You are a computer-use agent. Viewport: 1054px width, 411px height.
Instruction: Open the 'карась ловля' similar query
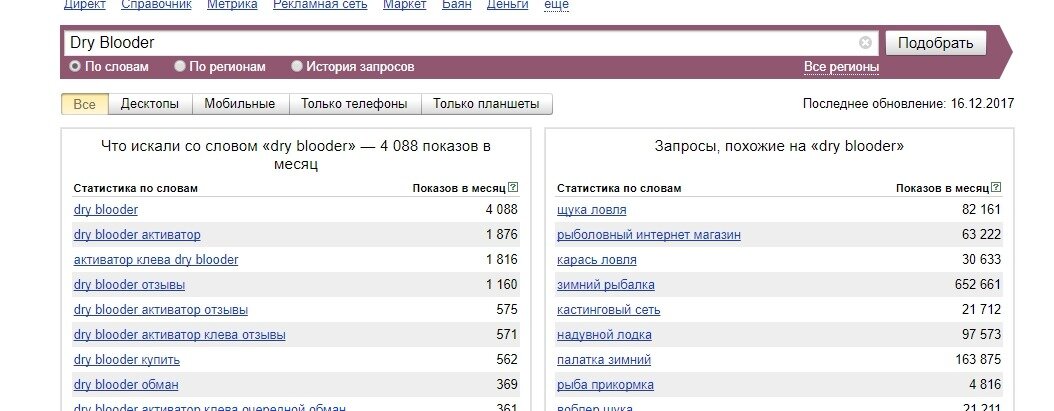[596, 260]
